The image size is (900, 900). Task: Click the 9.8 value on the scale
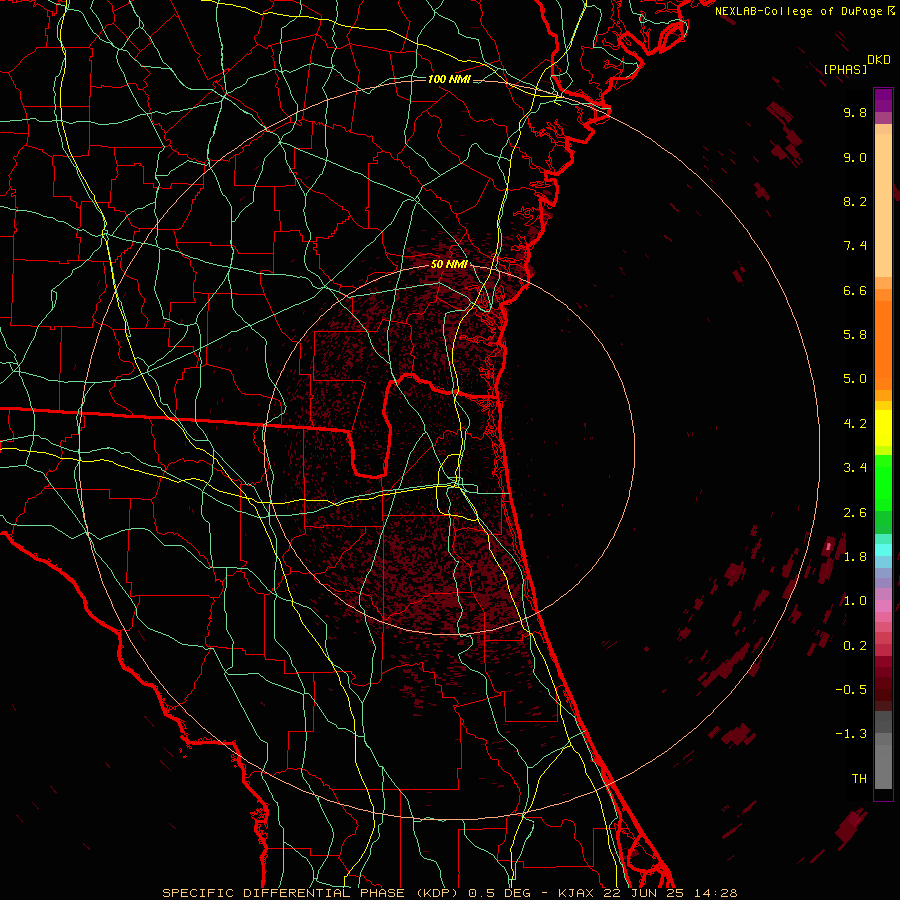click(x=855, y=112)
